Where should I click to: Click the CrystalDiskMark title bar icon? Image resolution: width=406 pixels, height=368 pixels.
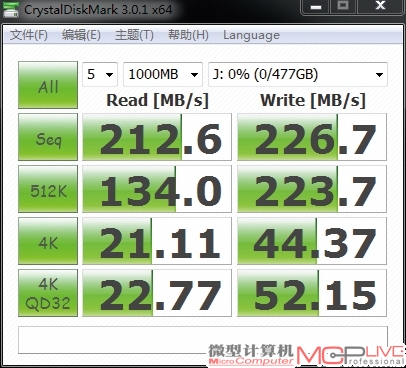tap(10, 9)
